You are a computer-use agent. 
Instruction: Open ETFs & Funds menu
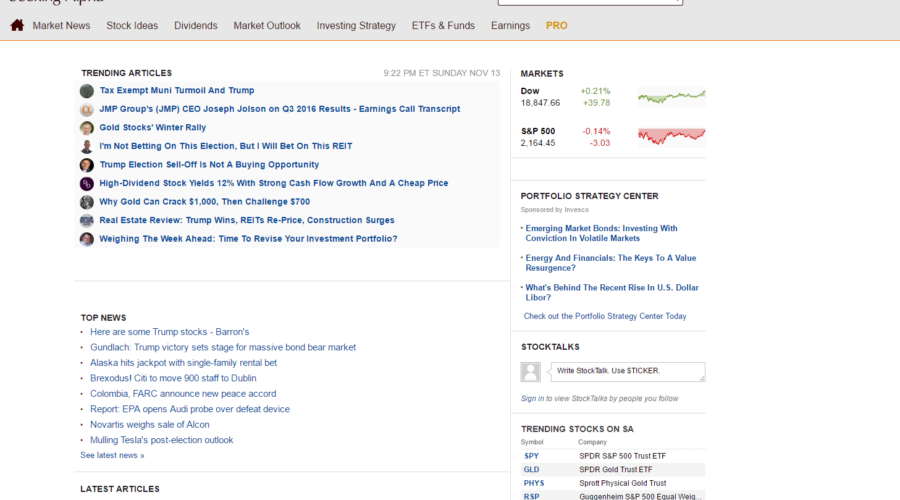[443, 26]
